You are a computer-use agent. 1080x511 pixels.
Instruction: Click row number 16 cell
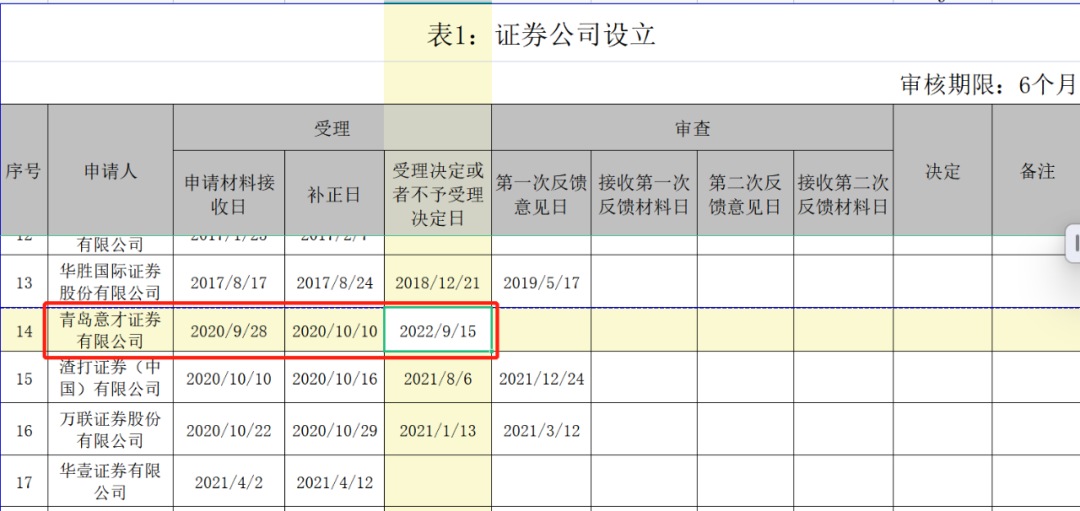24,430
